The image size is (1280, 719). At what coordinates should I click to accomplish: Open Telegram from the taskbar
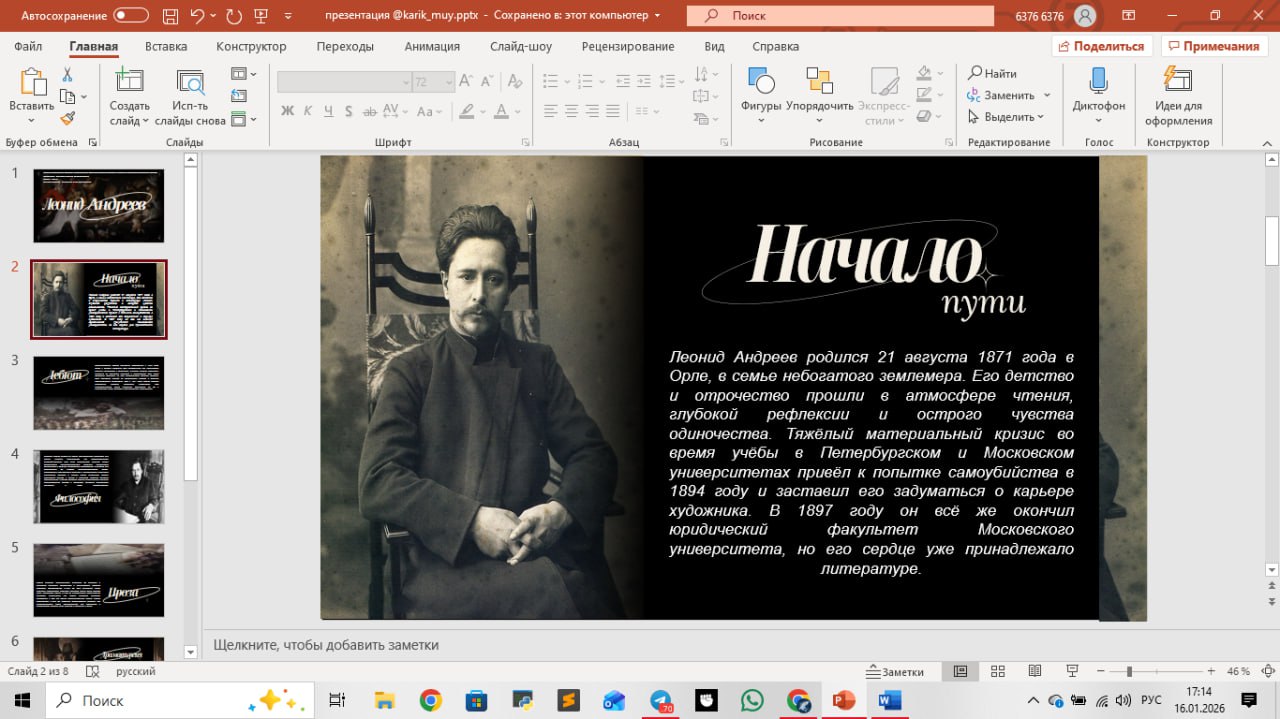(661, 700)
